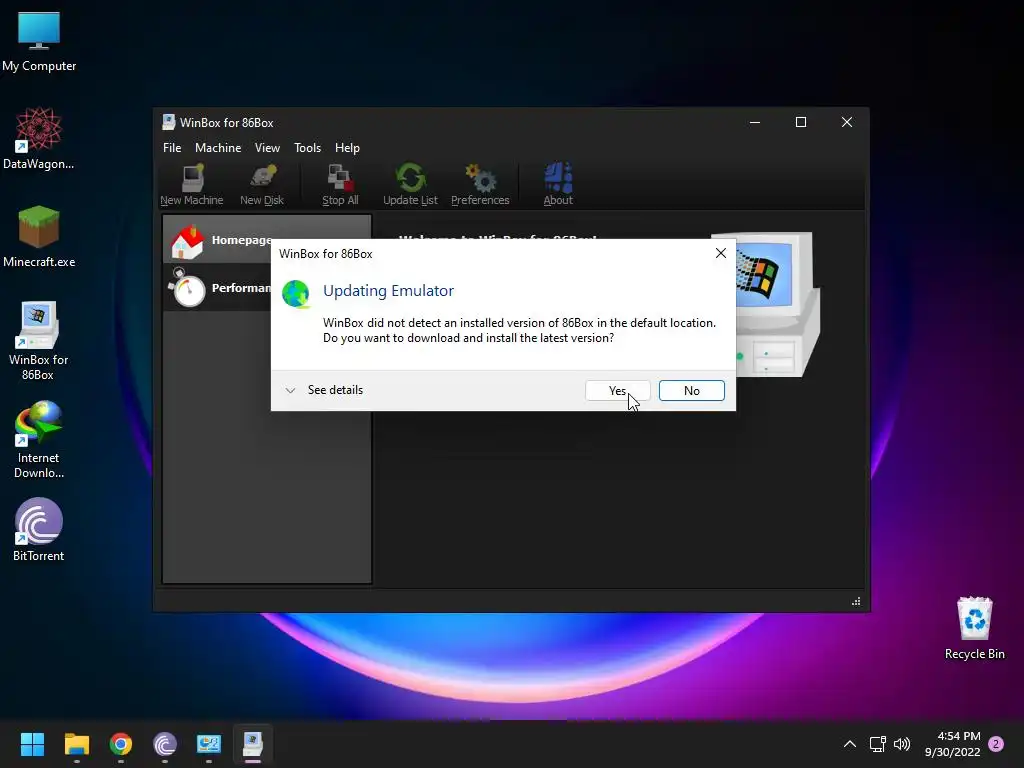Maximize the WinBox for 86Box window

[x=801, y=122]
